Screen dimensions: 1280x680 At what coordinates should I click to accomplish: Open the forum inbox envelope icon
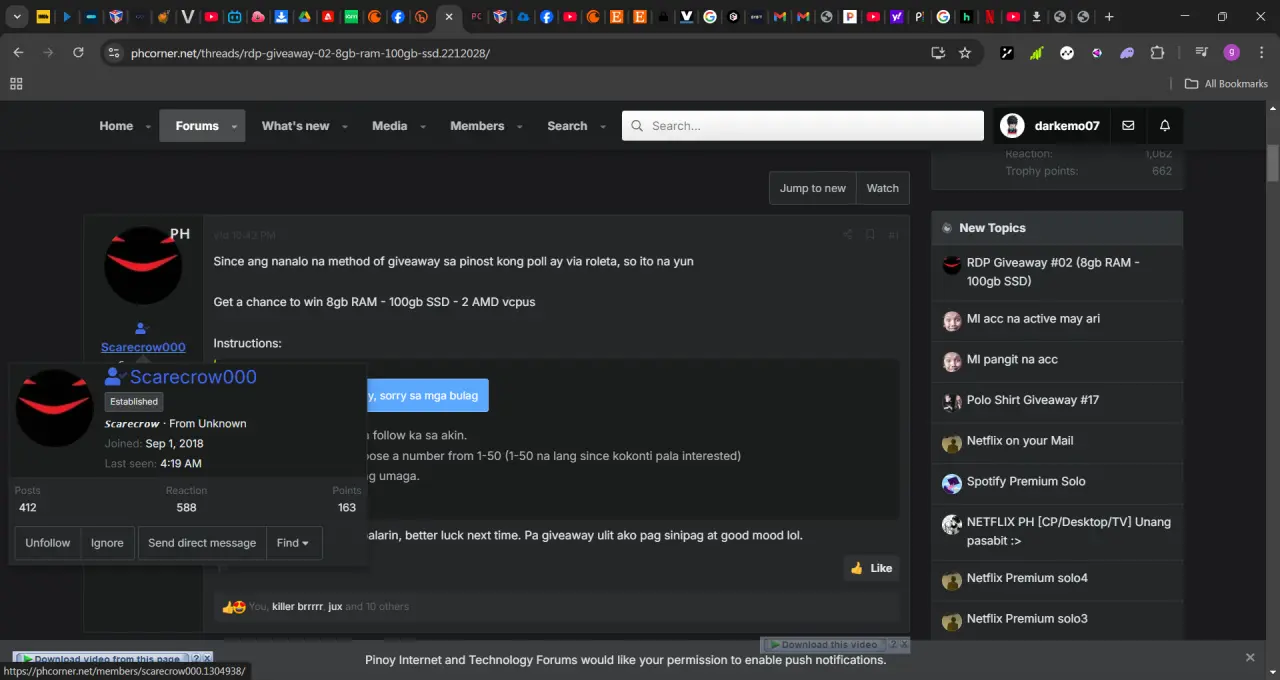[x=1128, y=126]
